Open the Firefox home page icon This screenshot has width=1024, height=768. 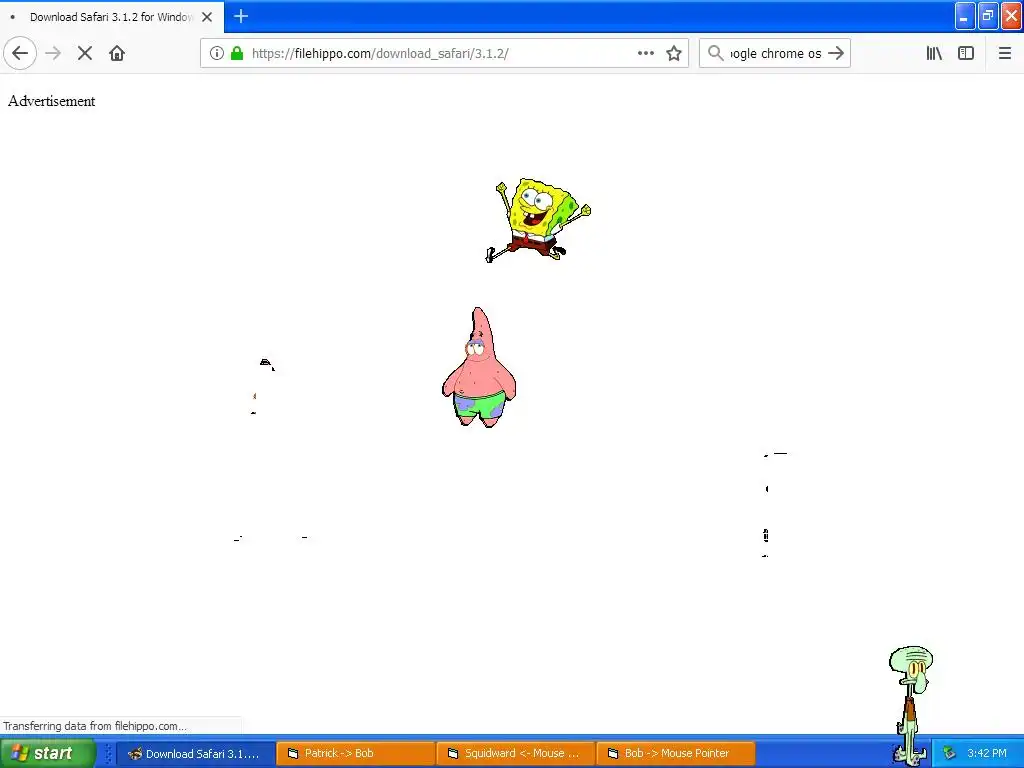coord(117,53)
